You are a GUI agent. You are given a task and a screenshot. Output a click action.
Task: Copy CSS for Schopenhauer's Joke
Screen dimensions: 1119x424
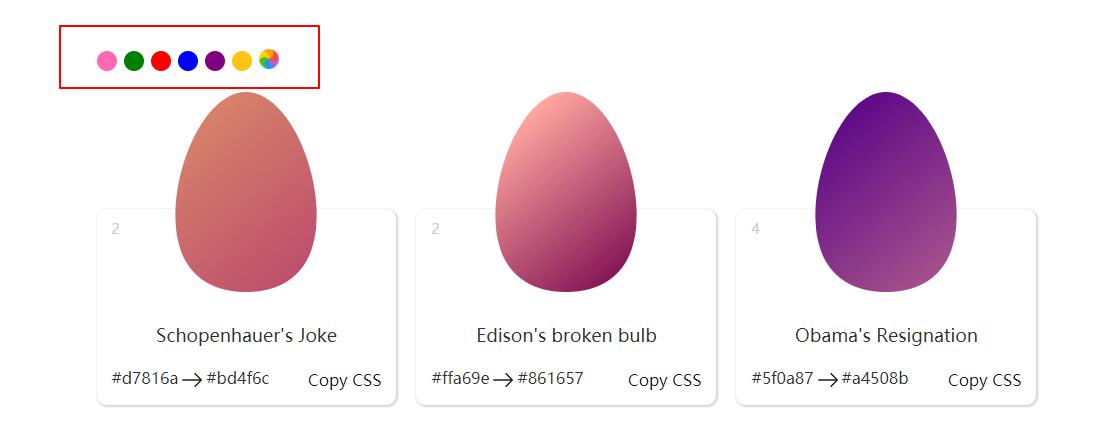coord(344,380)
